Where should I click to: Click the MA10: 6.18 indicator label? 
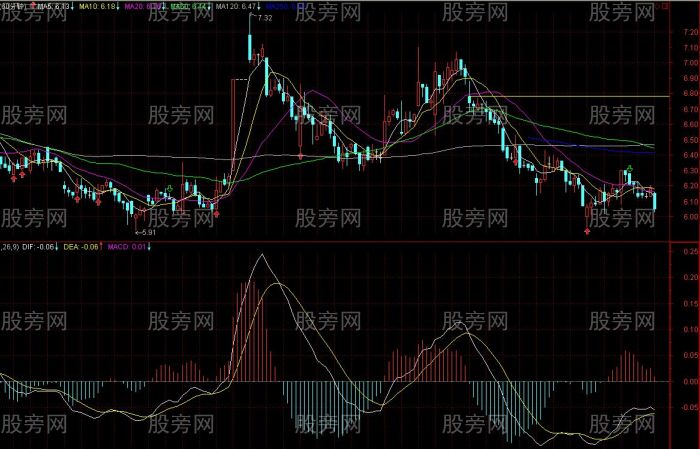(x=96, y=6)
